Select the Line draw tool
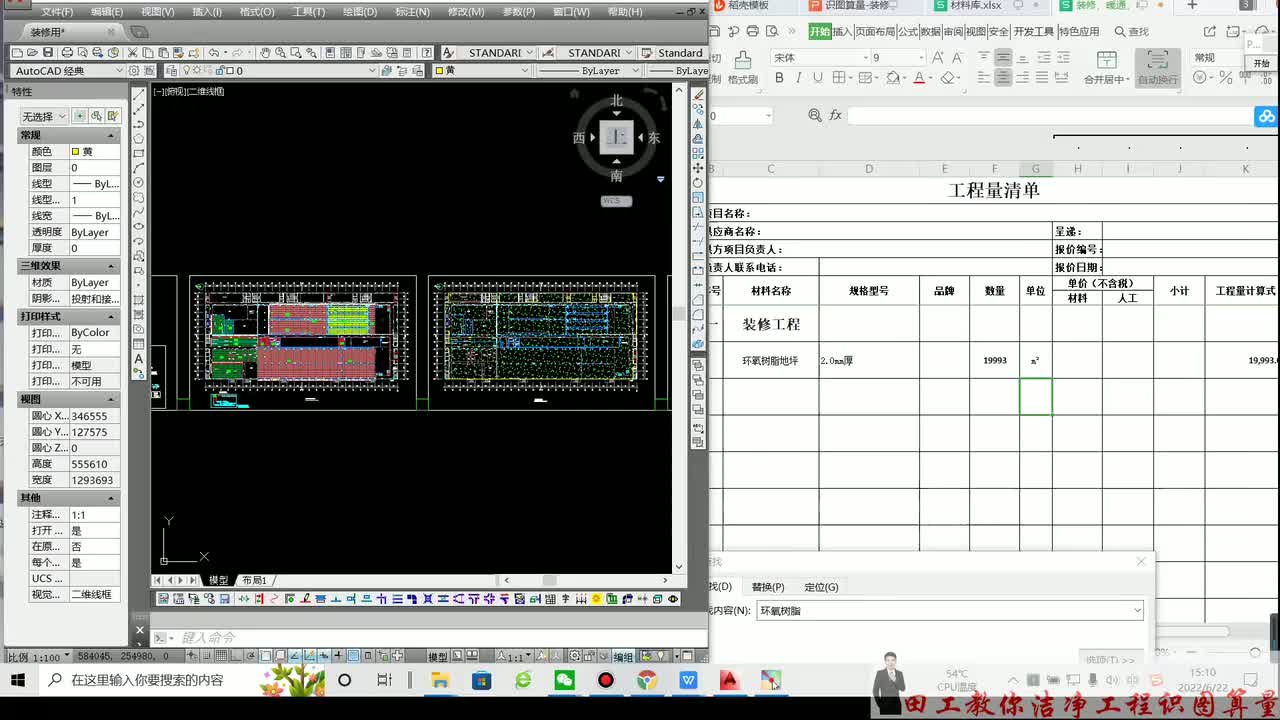The image size is (1280, 720). pos(139,95)
